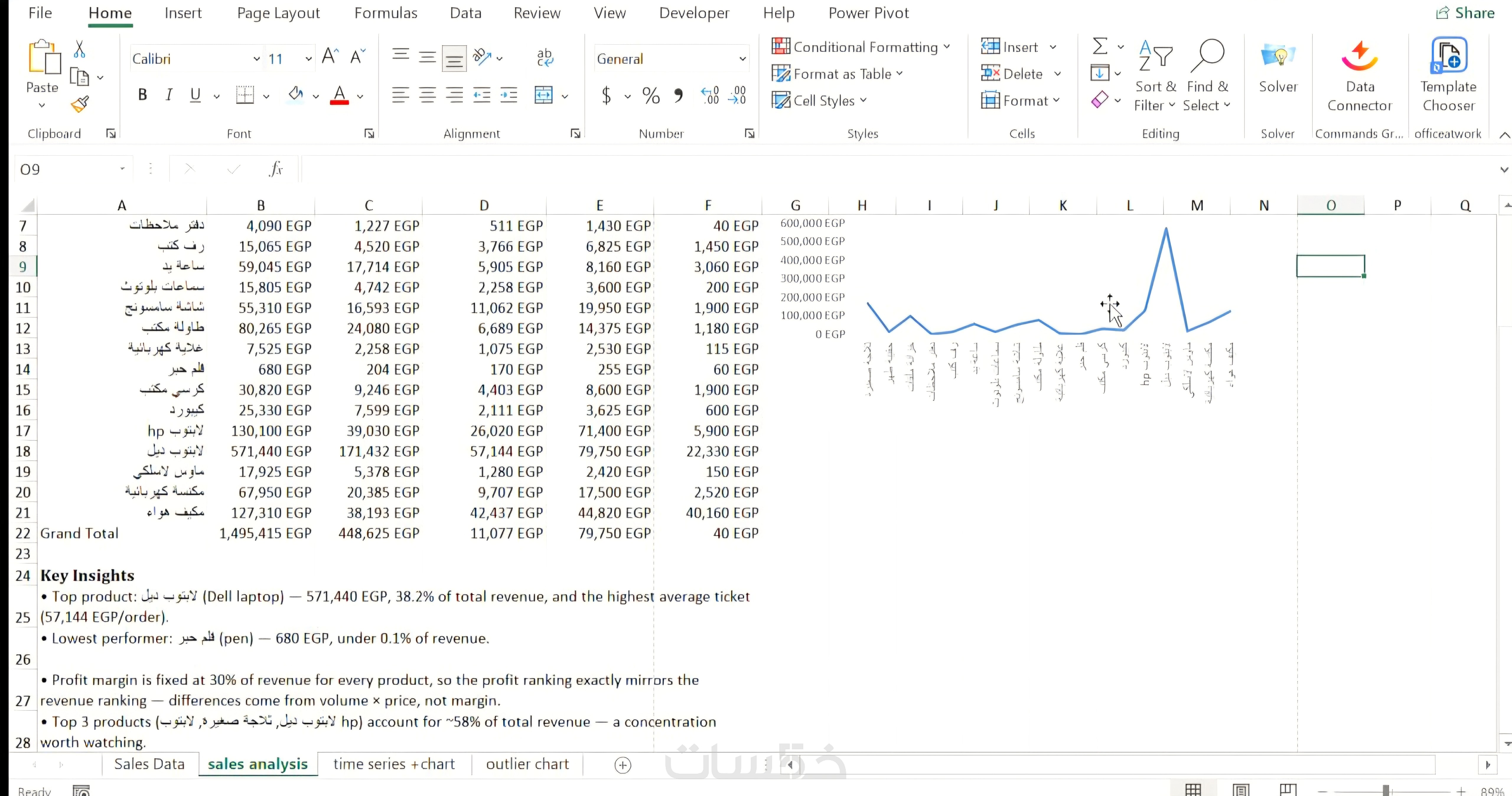Image resolution: width=1512 pixels, height=796 pixels.
Task: Open the Calibri font name dropdown
Action: (257, 59)
